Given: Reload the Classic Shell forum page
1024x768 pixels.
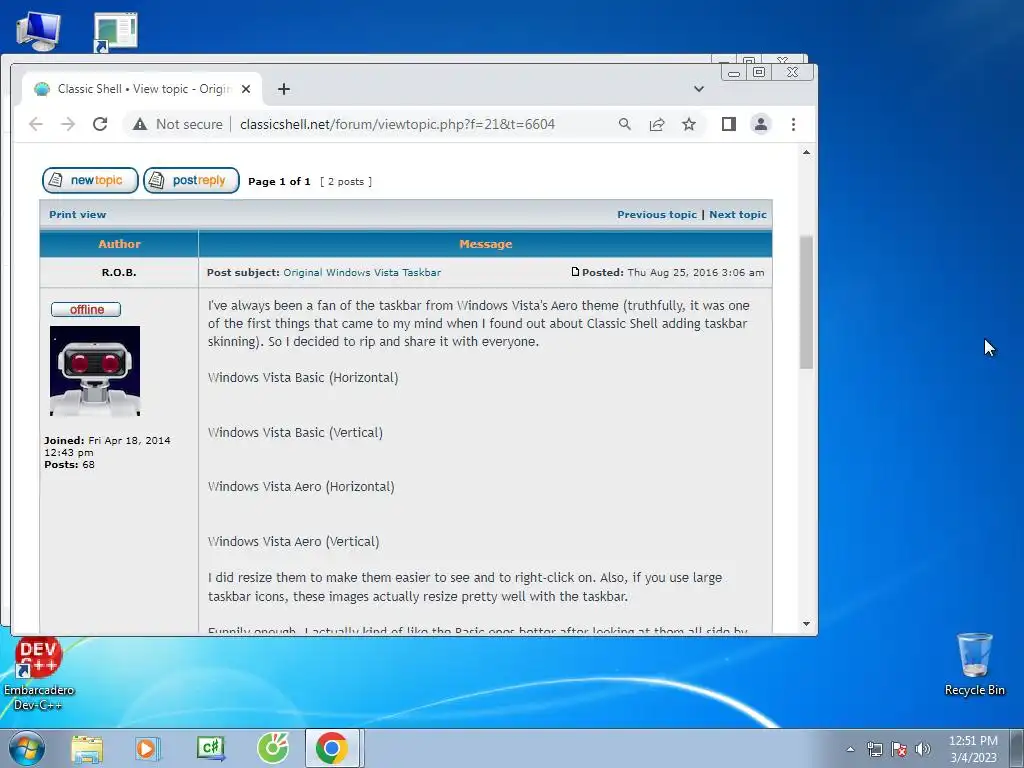Looking at the screenshot, I should tap(100, 124).
